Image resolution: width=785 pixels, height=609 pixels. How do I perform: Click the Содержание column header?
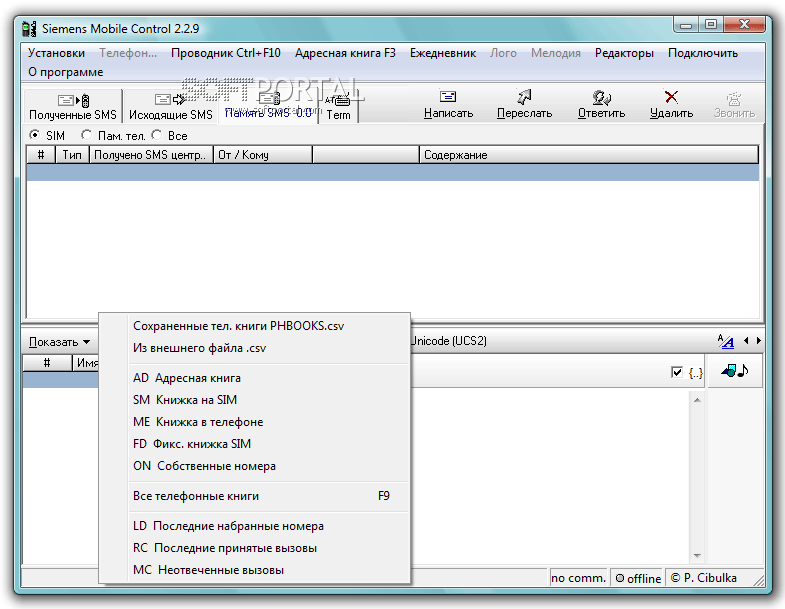(589, 155)
